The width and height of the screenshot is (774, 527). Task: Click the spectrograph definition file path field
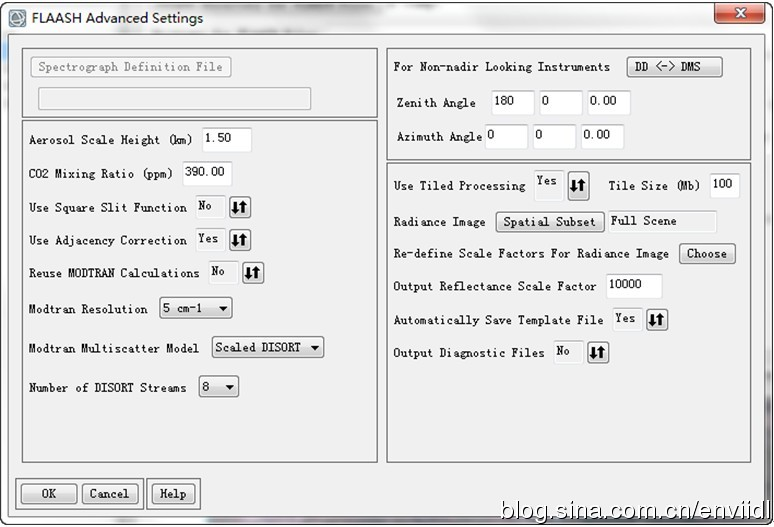(175, 99)
